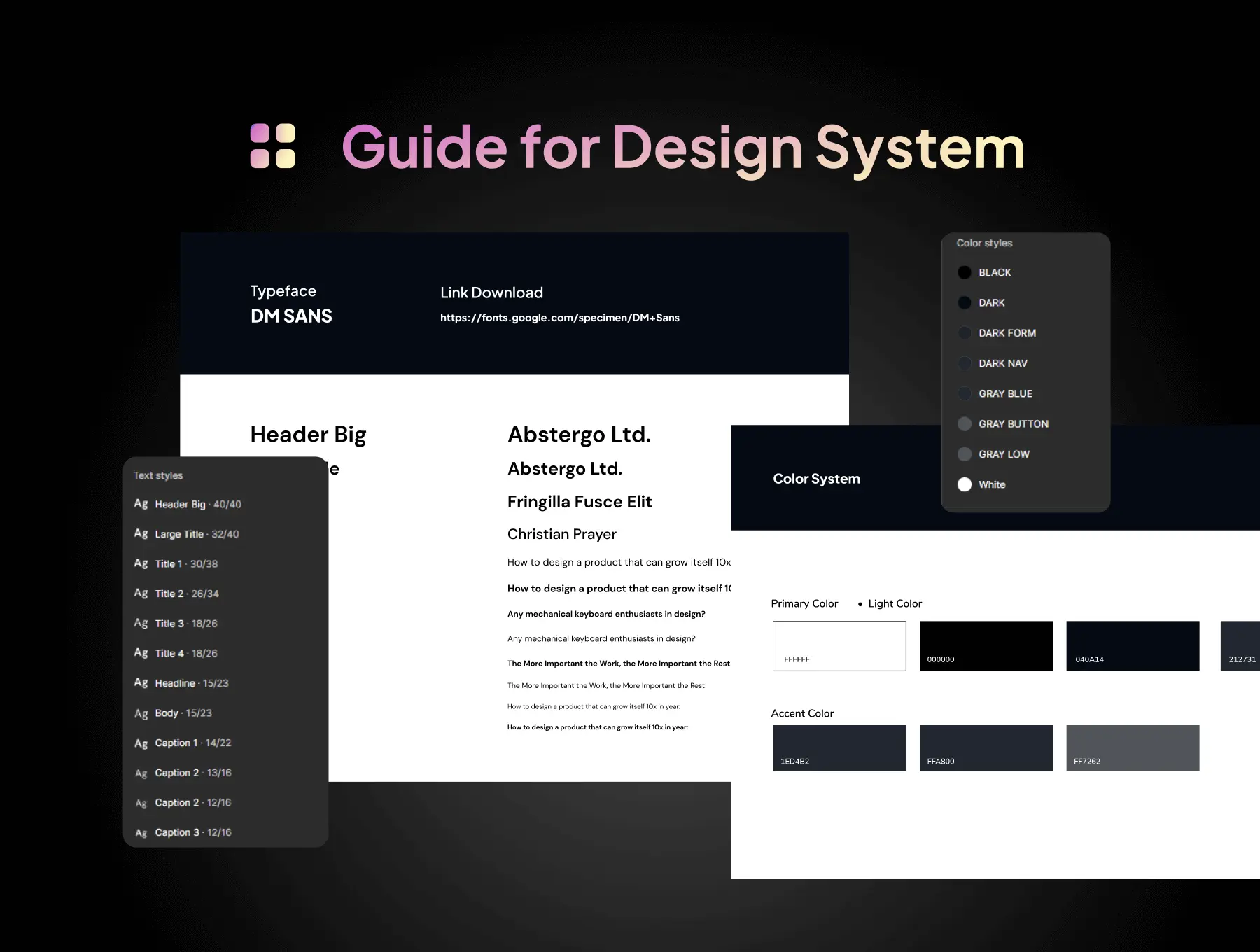Screen dimensions: 1260x952
Task: Choose the GRAY LOW color style circle
Action: tap(964, 454)
